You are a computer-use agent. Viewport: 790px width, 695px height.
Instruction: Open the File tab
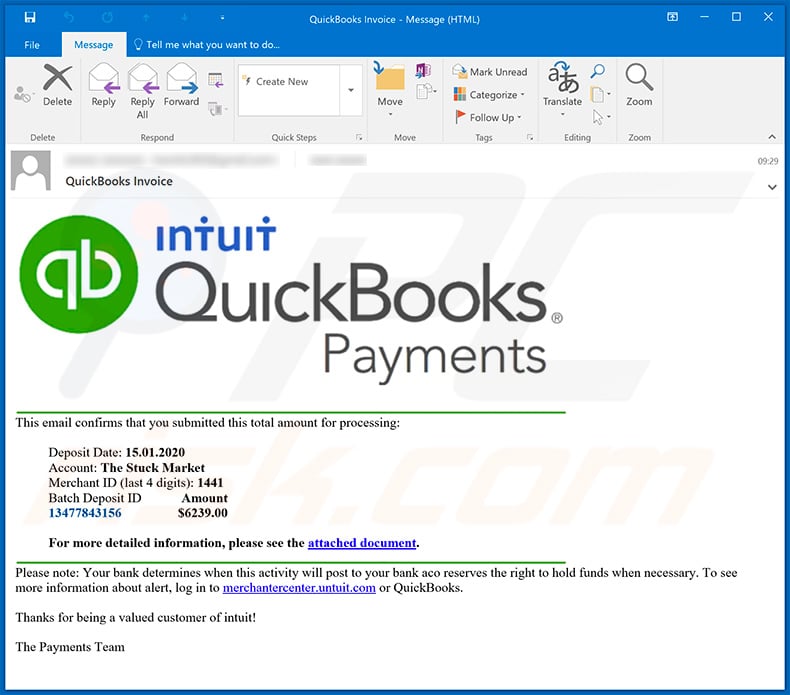[32, 45]
